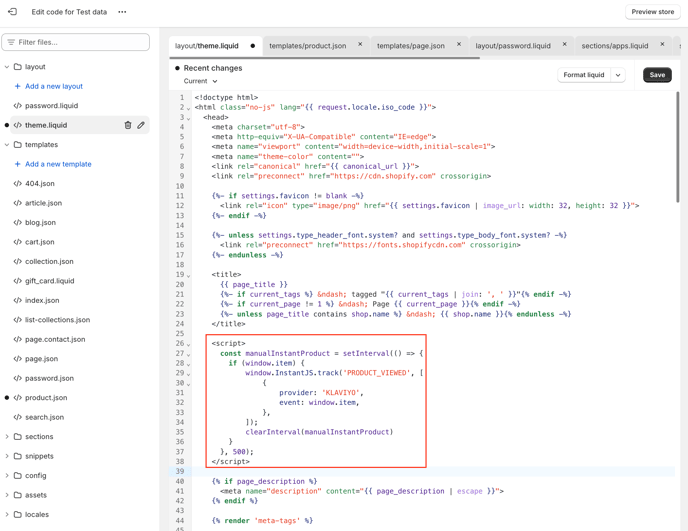Open list-collections.json template file
This screenshot has height=531, width=688.
tap(57, 319)
